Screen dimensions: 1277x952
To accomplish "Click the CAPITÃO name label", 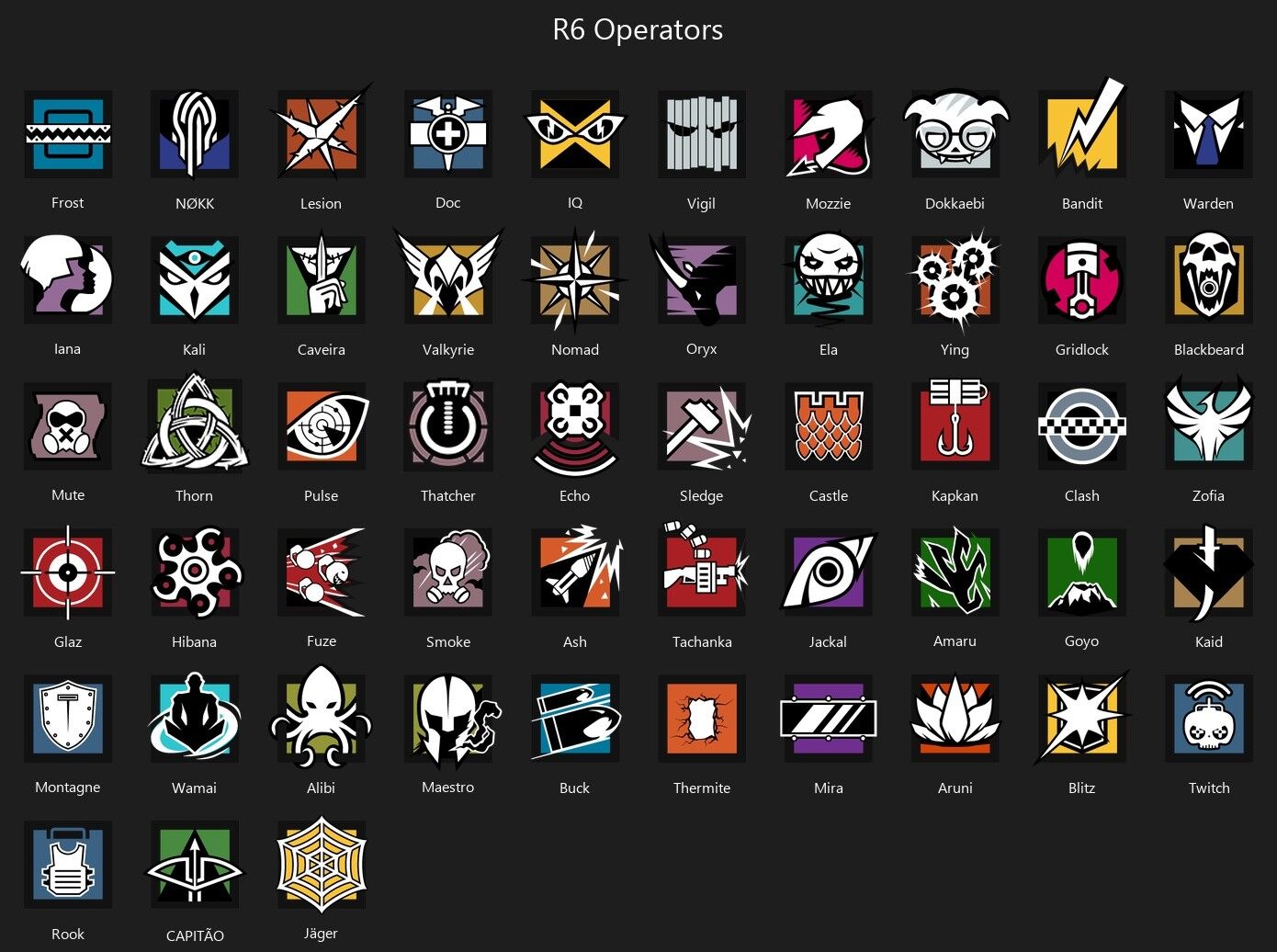I will click(195, 935).
